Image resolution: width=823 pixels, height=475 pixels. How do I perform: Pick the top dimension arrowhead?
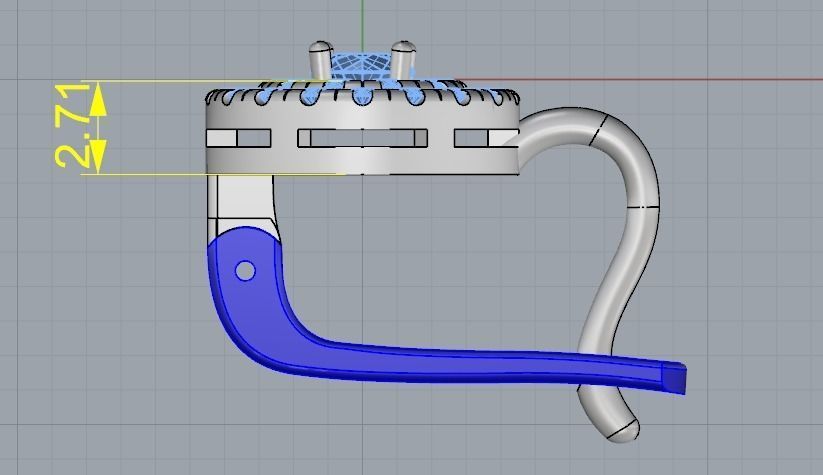98,99
